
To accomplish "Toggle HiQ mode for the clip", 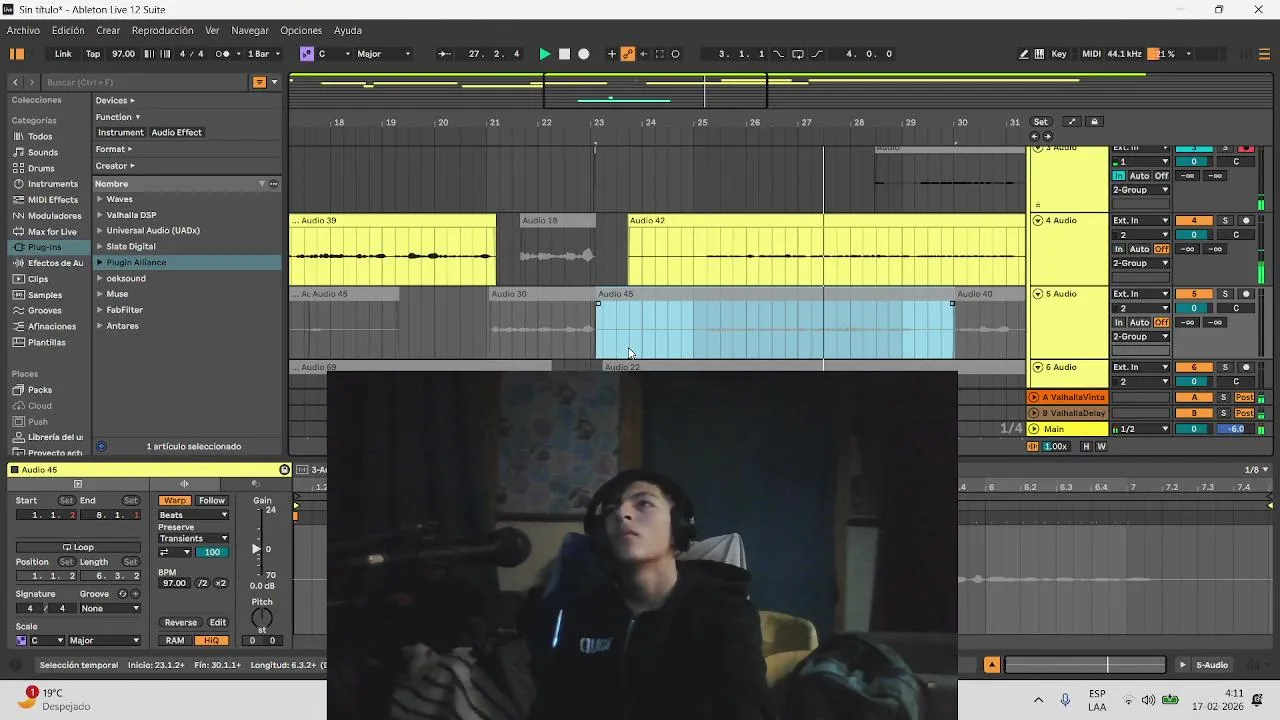I will tap(212, 641).
